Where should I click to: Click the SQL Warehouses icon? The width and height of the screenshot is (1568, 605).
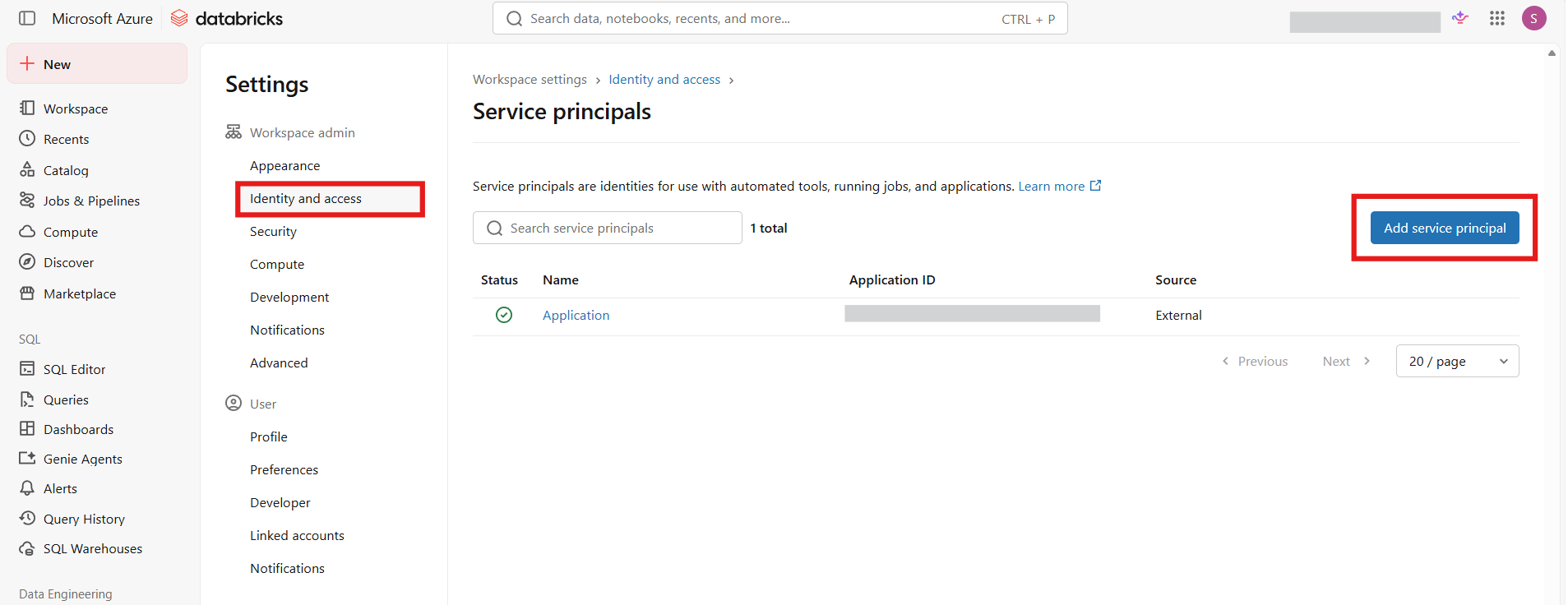coord(27,547)
